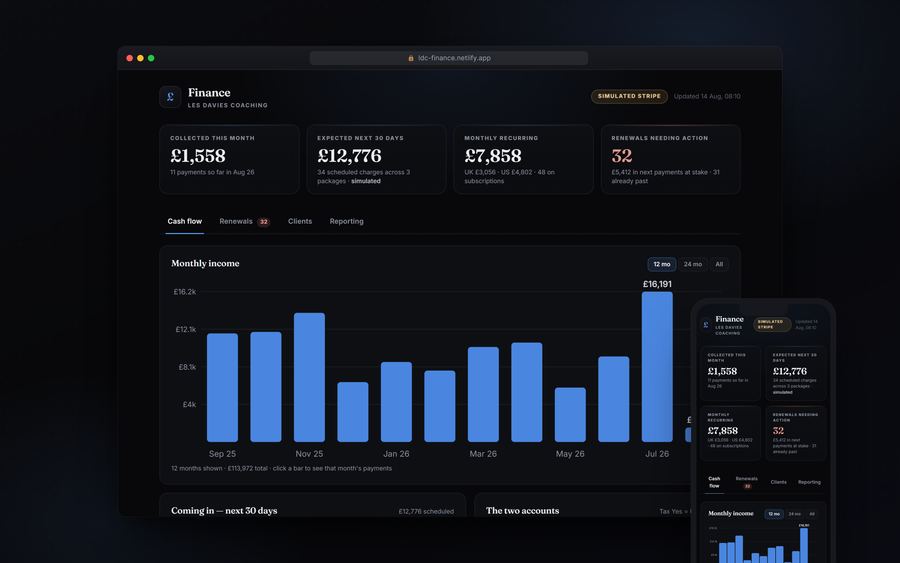Click the Sep 25 income bar
The image size is (900, 563).
tap(222, 387)
